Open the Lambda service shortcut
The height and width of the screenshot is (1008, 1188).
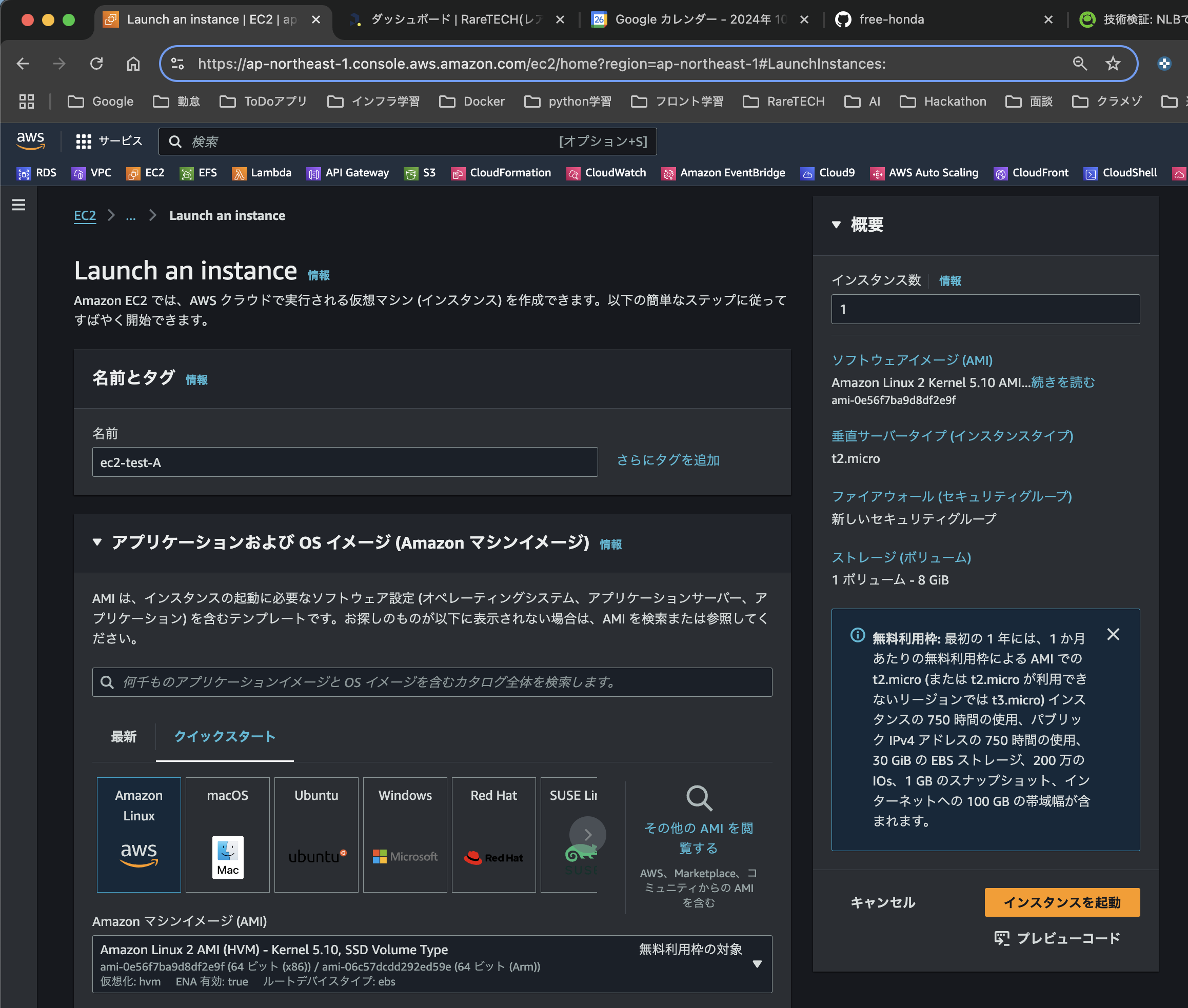261,173
